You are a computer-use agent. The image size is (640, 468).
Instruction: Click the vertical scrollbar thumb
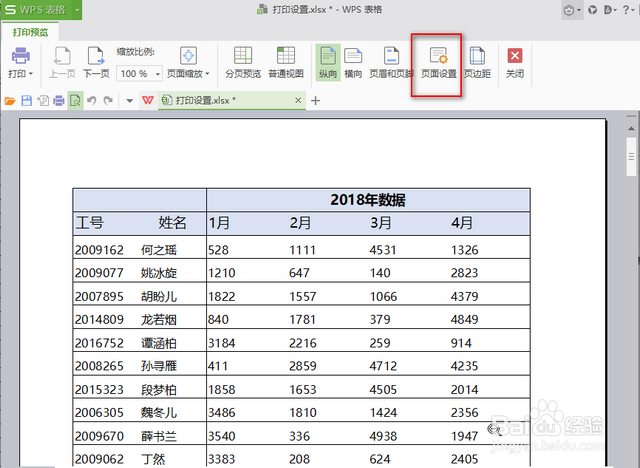631,157
